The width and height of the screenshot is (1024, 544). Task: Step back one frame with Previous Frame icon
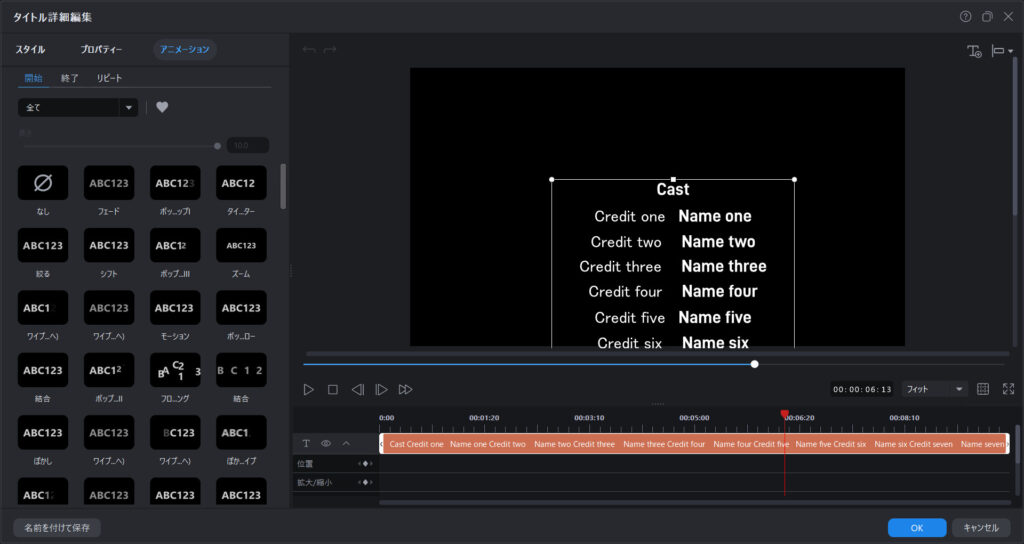pos(357,389)
